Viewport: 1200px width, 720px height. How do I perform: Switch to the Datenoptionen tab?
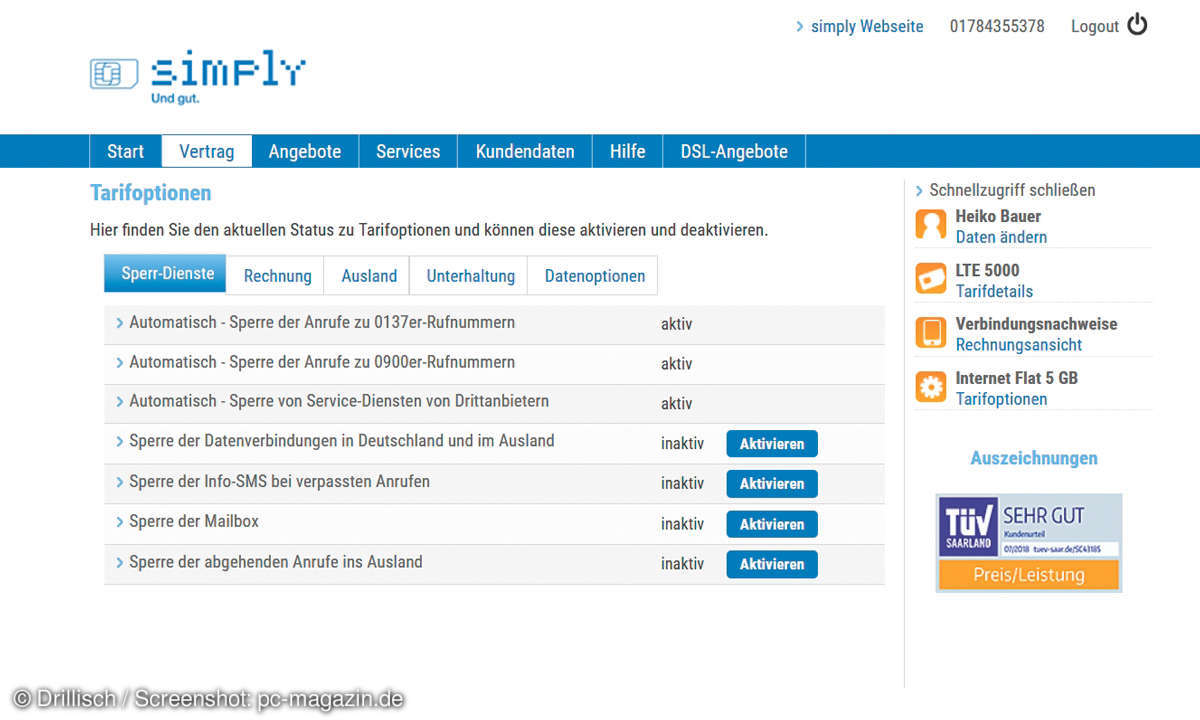[x=594, y=276]
